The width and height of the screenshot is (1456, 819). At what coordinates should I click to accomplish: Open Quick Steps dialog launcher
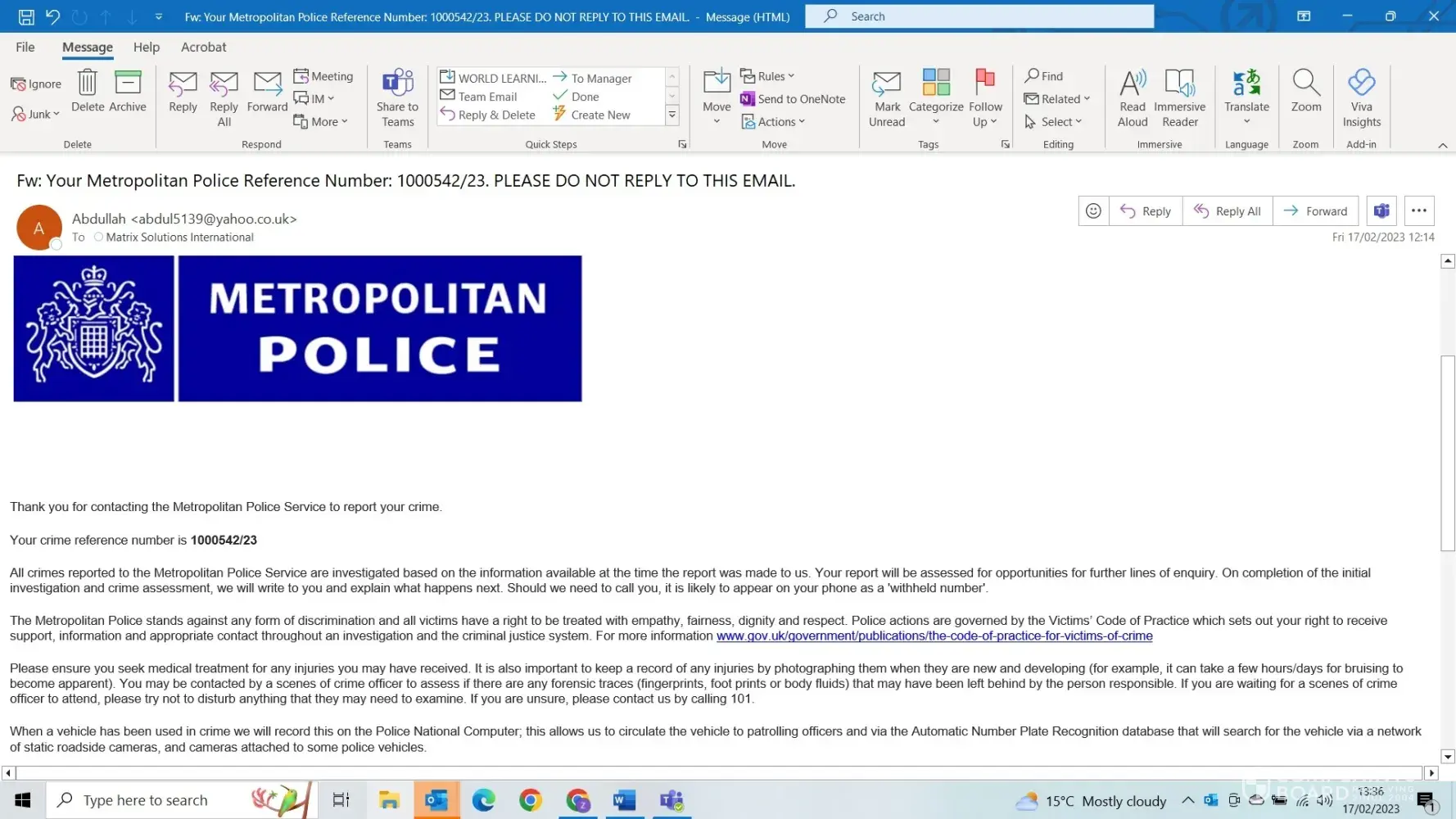point(682,145)
